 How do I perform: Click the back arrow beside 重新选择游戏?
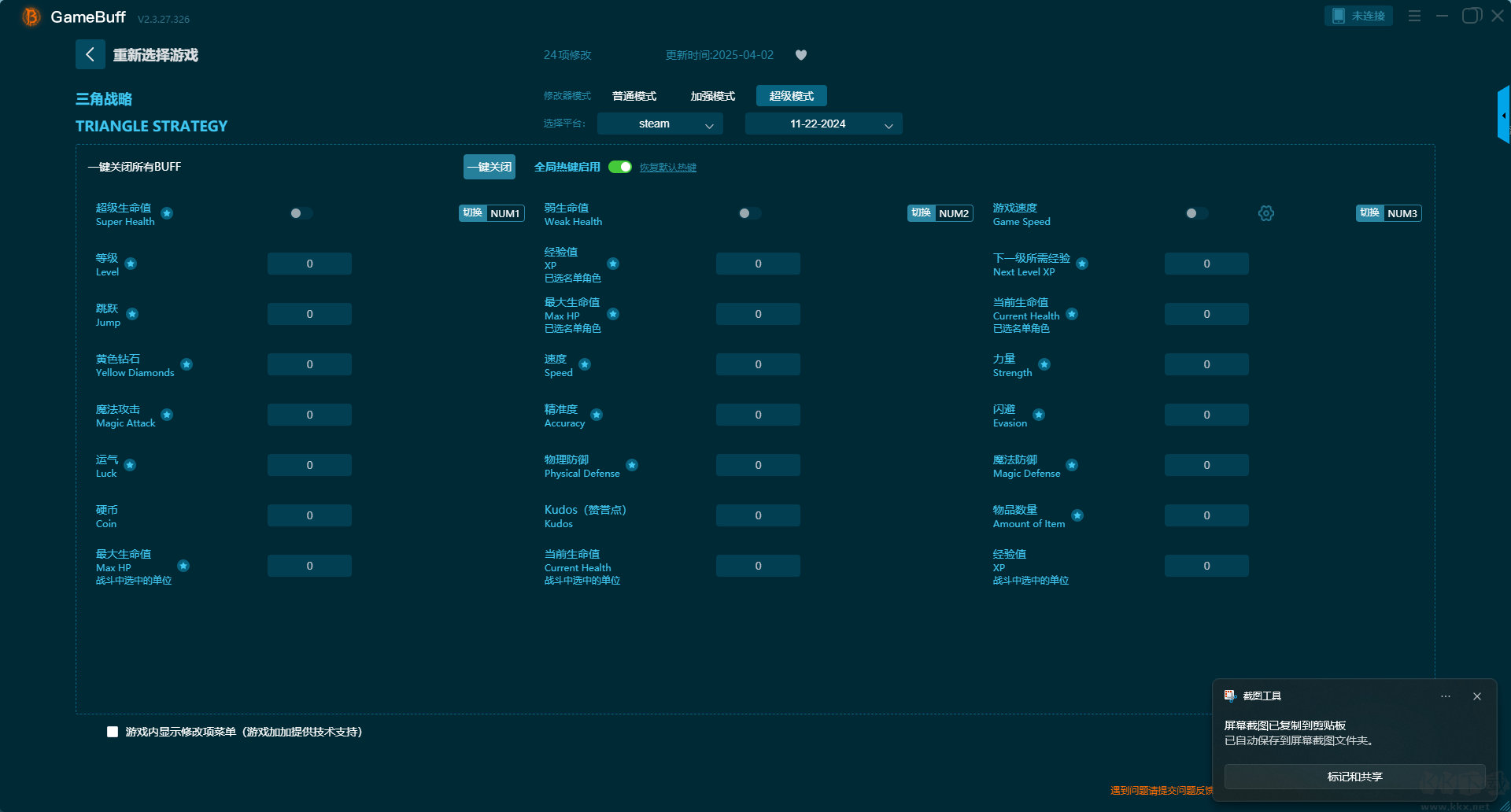(x=90, y=54)
